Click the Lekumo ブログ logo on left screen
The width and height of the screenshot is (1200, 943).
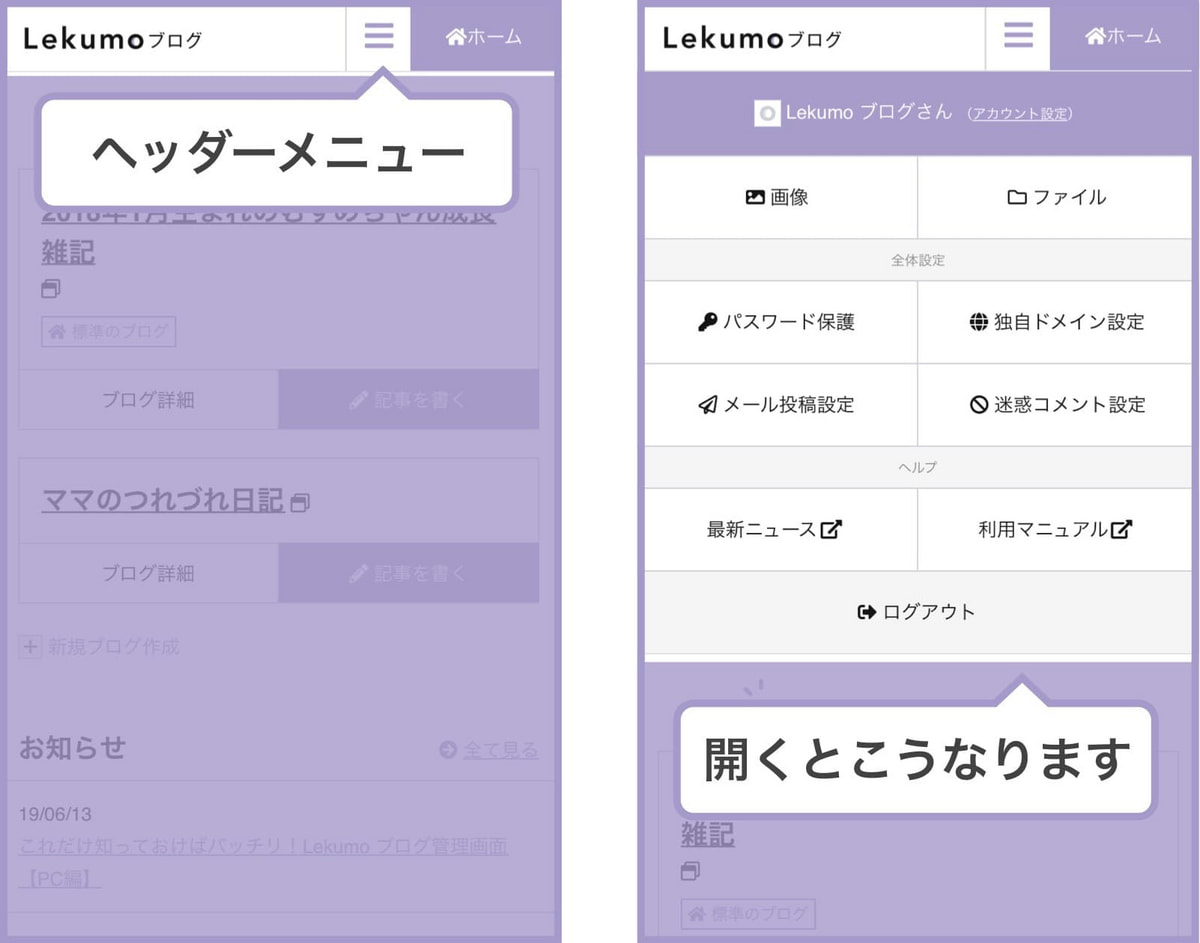click(112, 39)
